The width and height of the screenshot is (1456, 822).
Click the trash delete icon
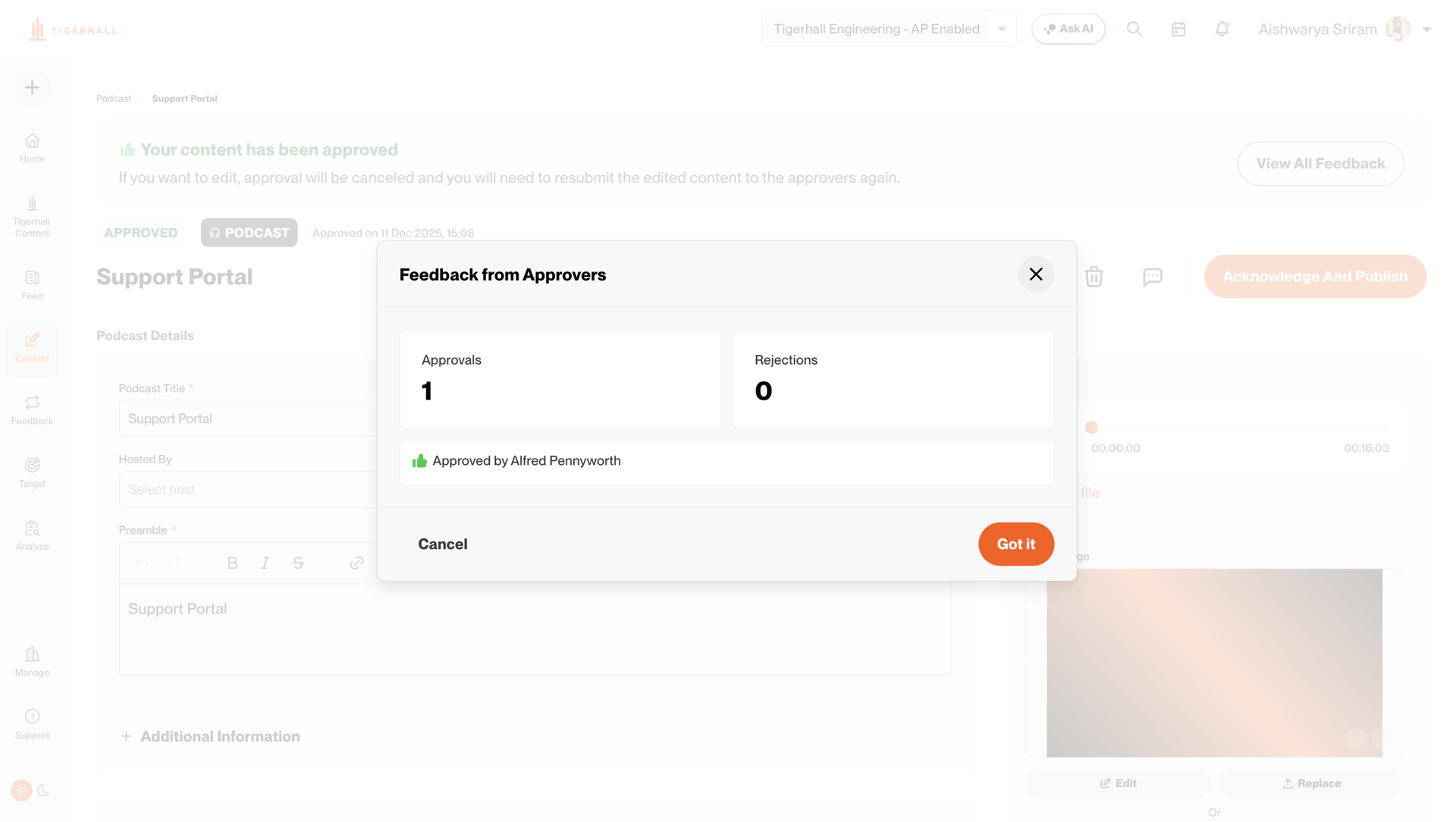coord(1094,277)
